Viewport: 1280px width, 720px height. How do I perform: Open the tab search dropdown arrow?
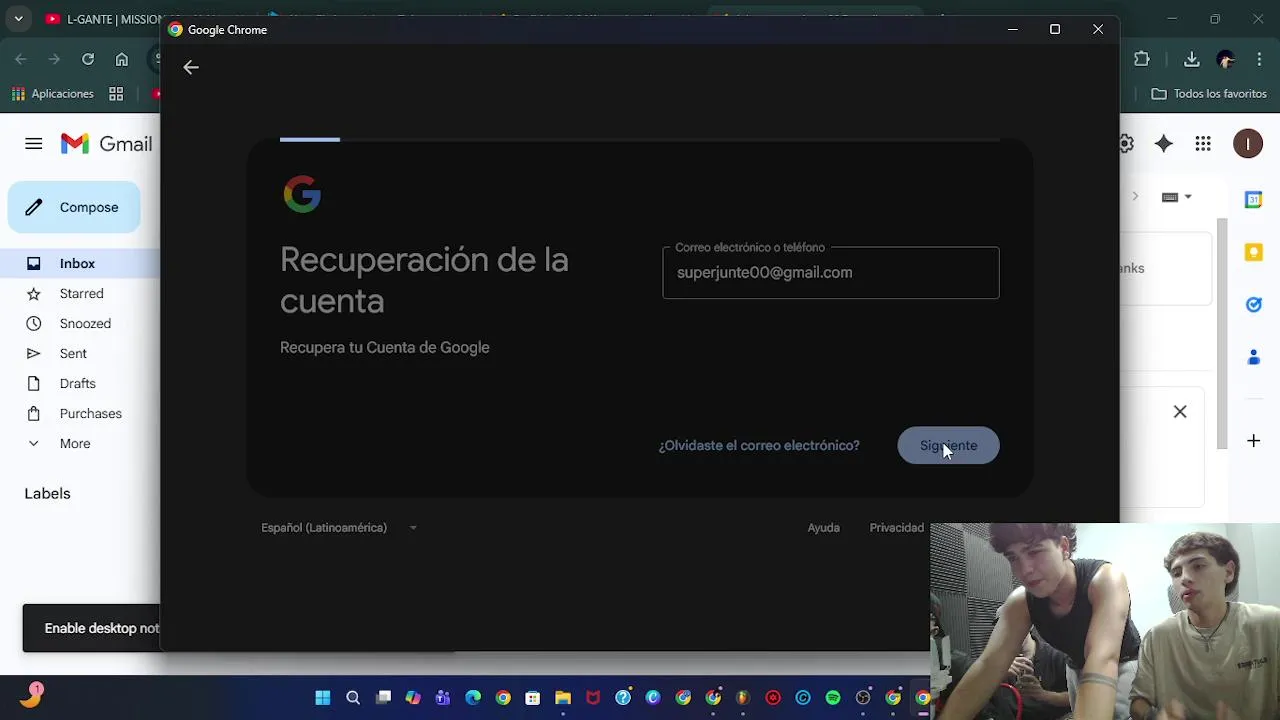pyautogui.click(x=18, y=19)
